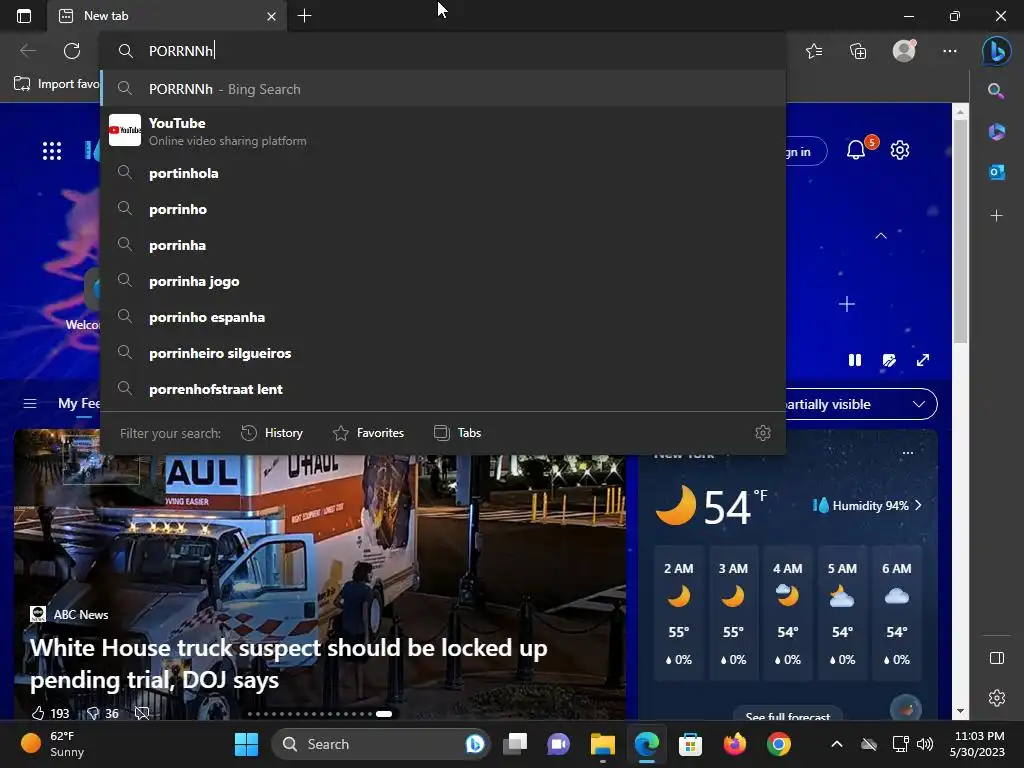This screenshot has height=768, width=1024.
Task: Choose the porrinho suggestion
Action: (443, 209)
